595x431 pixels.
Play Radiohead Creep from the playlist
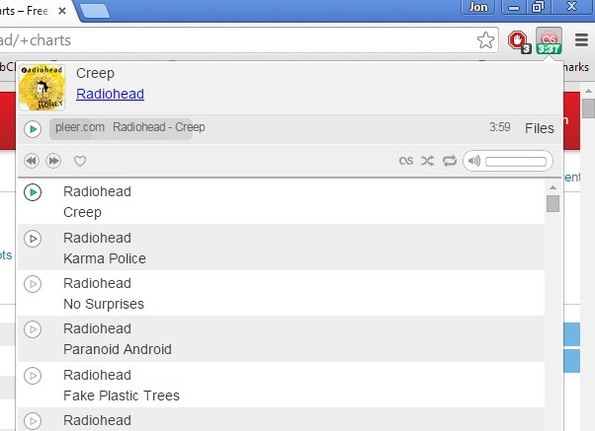(33, 192)
